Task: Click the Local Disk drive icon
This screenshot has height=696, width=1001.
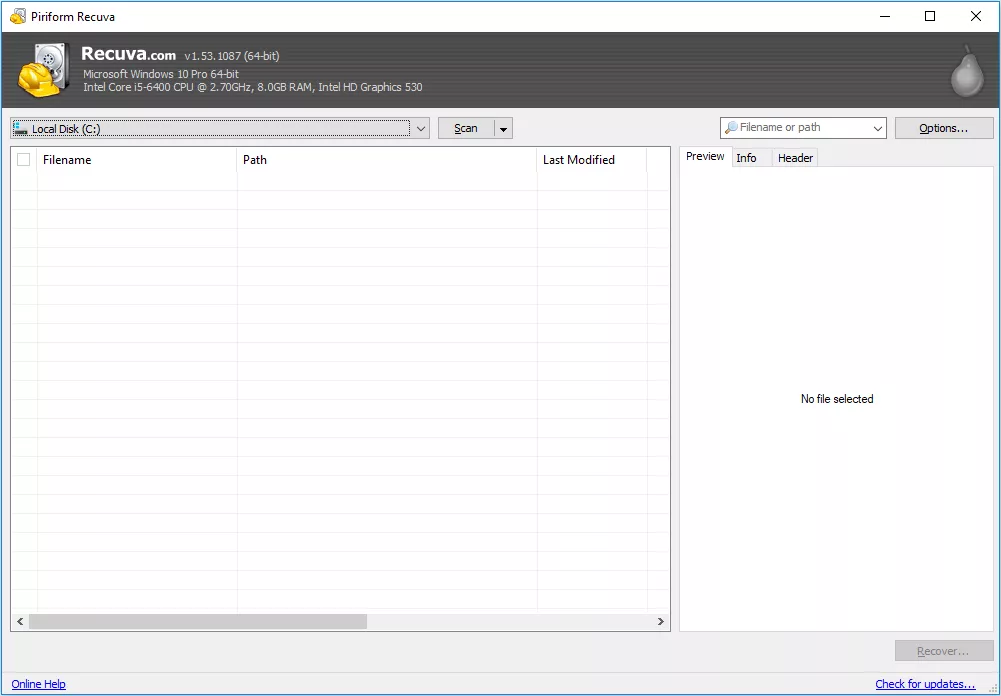Action: tap(21, 128)
